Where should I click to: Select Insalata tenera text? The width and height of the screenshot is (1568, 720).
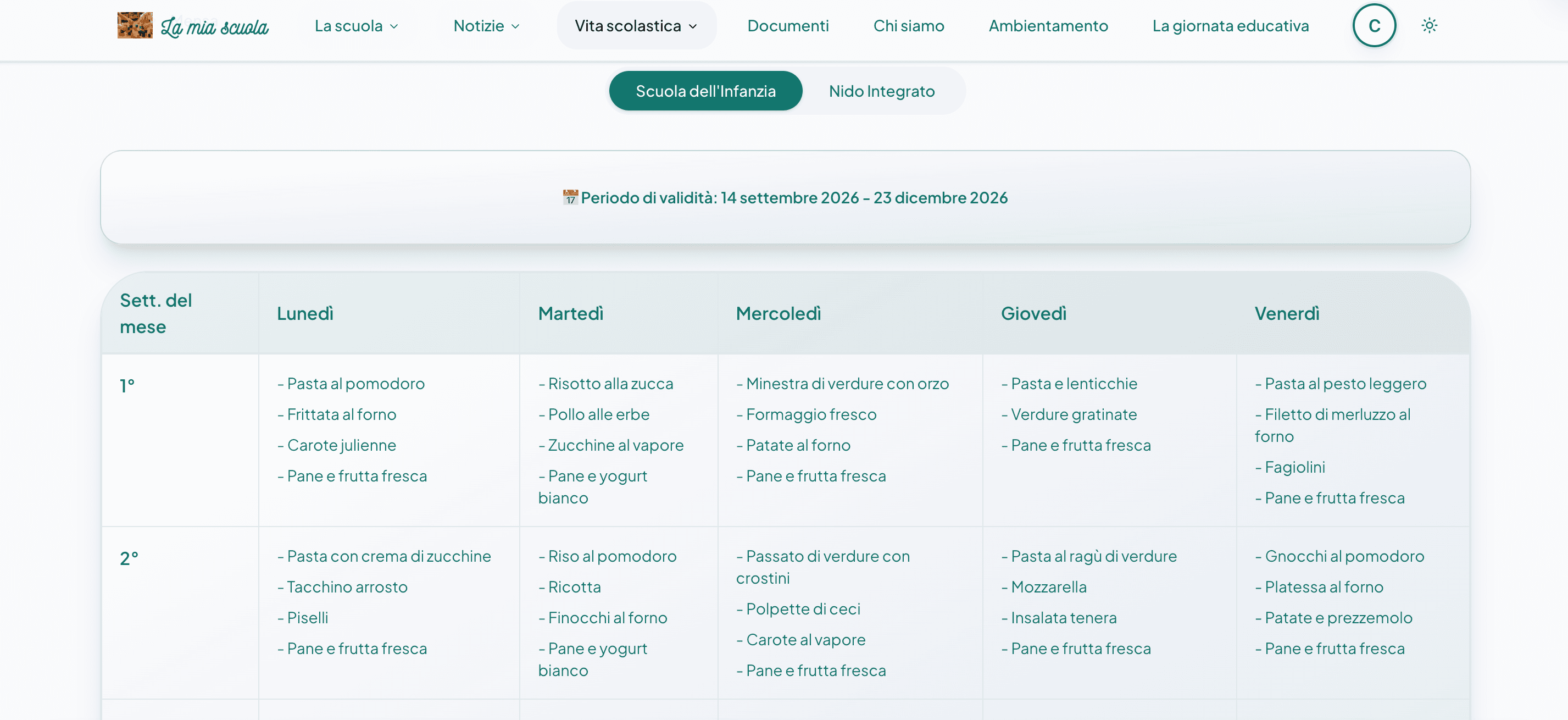1059,617
